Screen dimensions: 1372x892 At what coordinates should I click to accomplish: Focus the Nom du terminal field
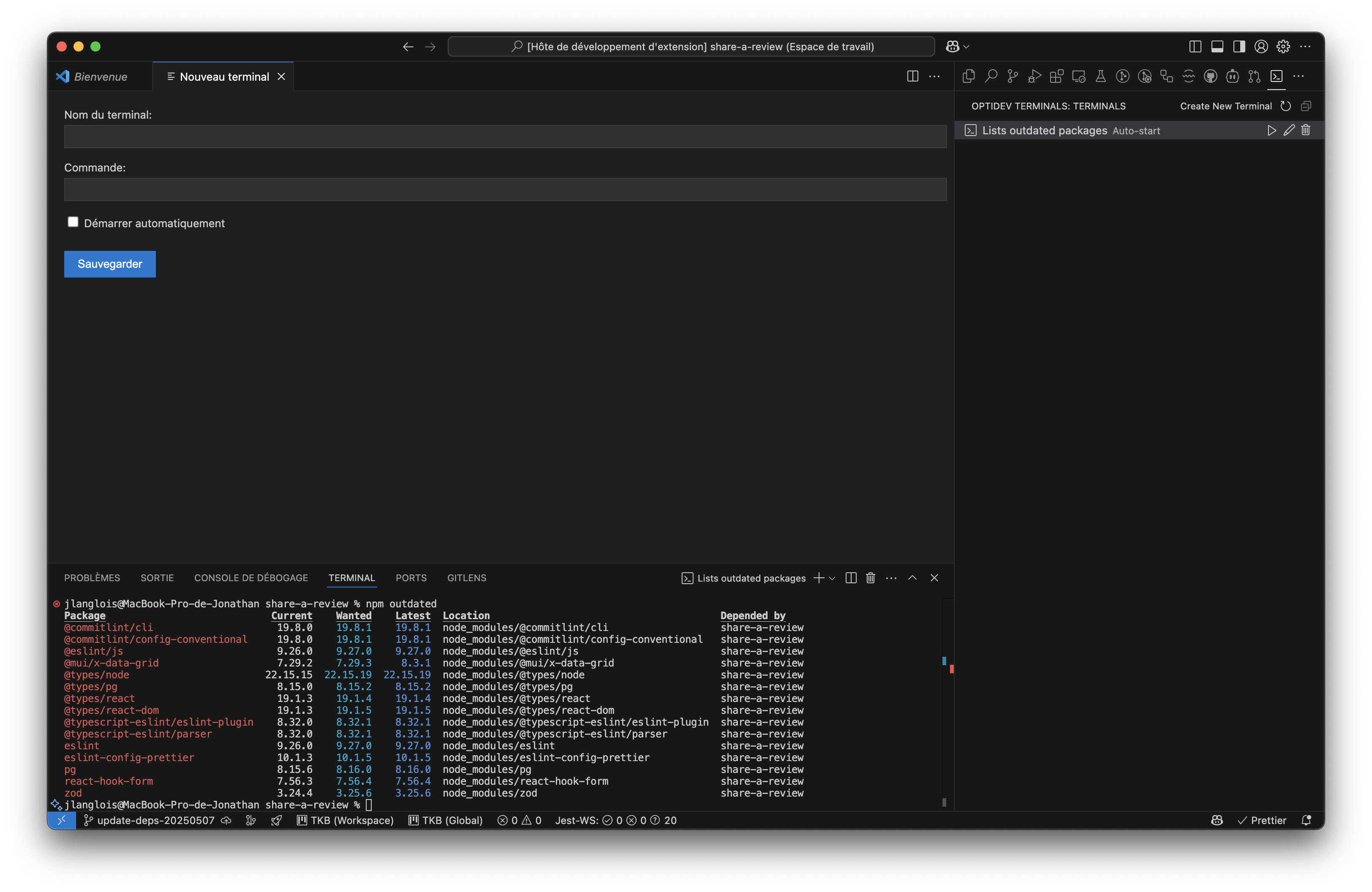(505, 137)
